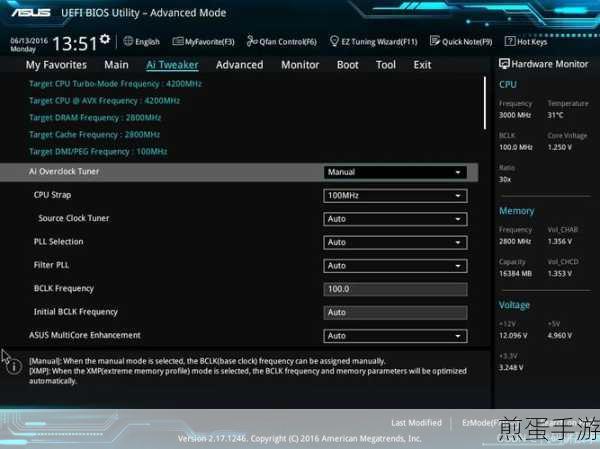The height and width of the screenshot is (449, 600).
Task: Expand the Ai Overclock Tuner dropdown
Action: pyautogui.click(x=395, y=172)
